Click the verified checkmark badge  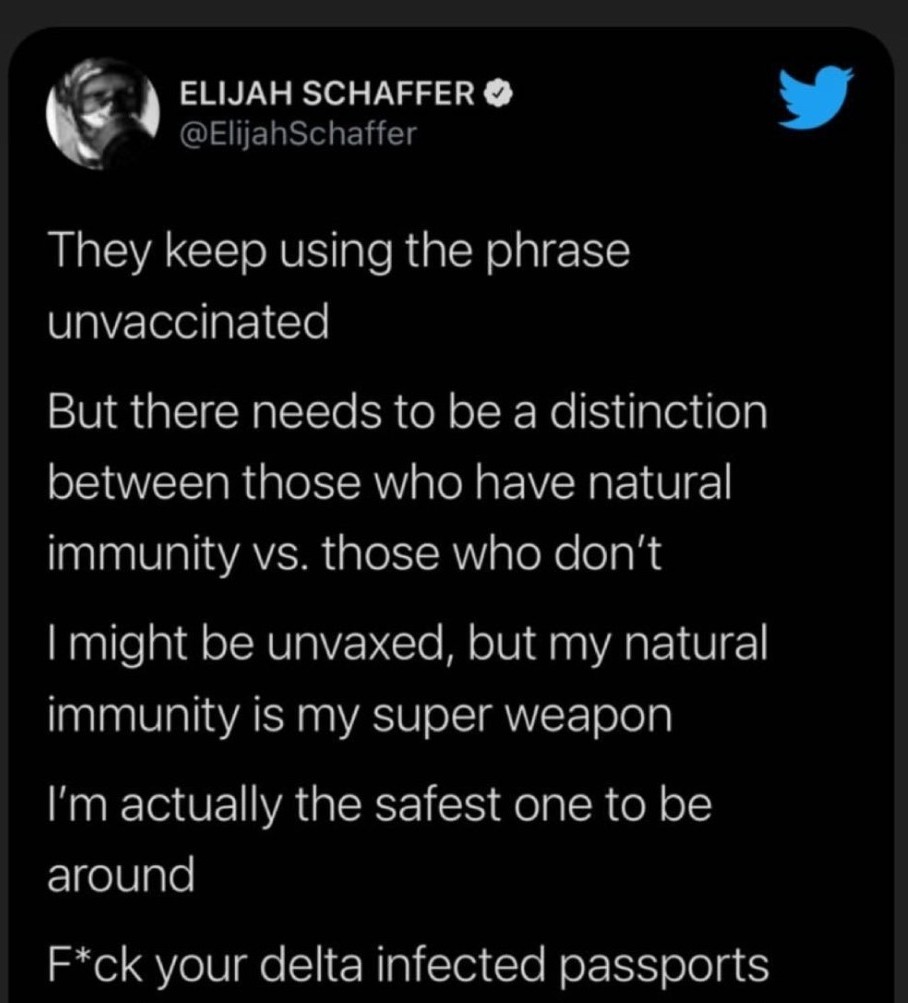[x=498, y=94]
